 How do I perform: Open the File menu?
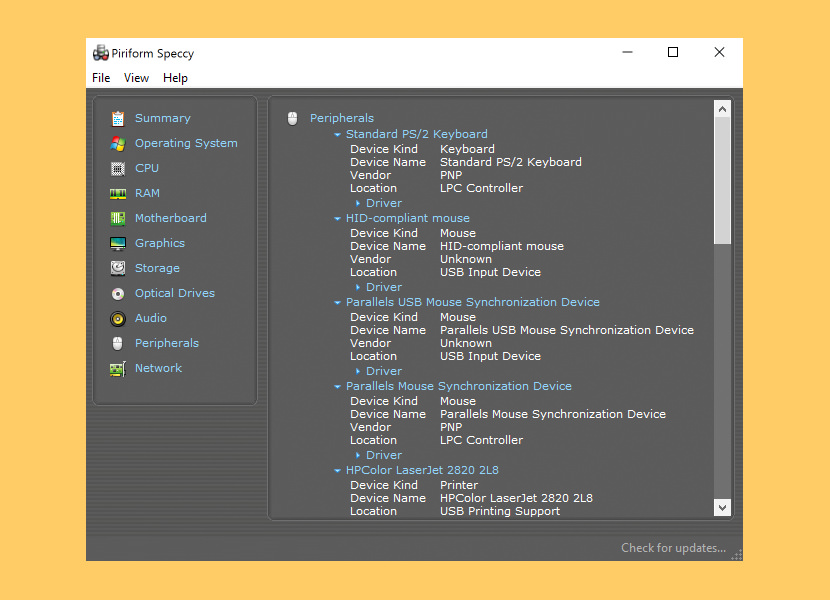(101, 78)
